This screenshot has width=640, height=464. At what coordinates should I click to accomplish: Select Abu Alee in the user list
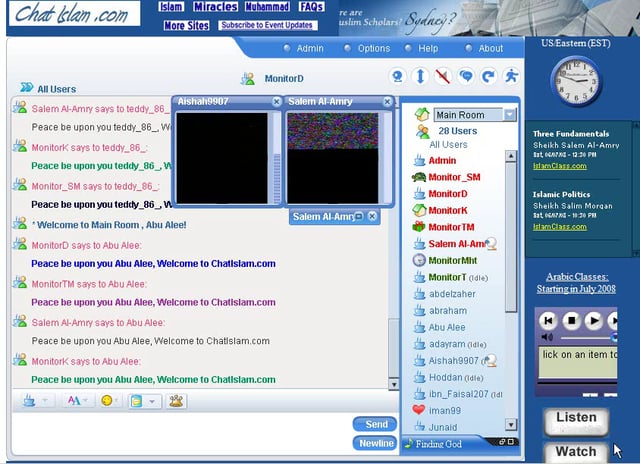click(447, 327)
